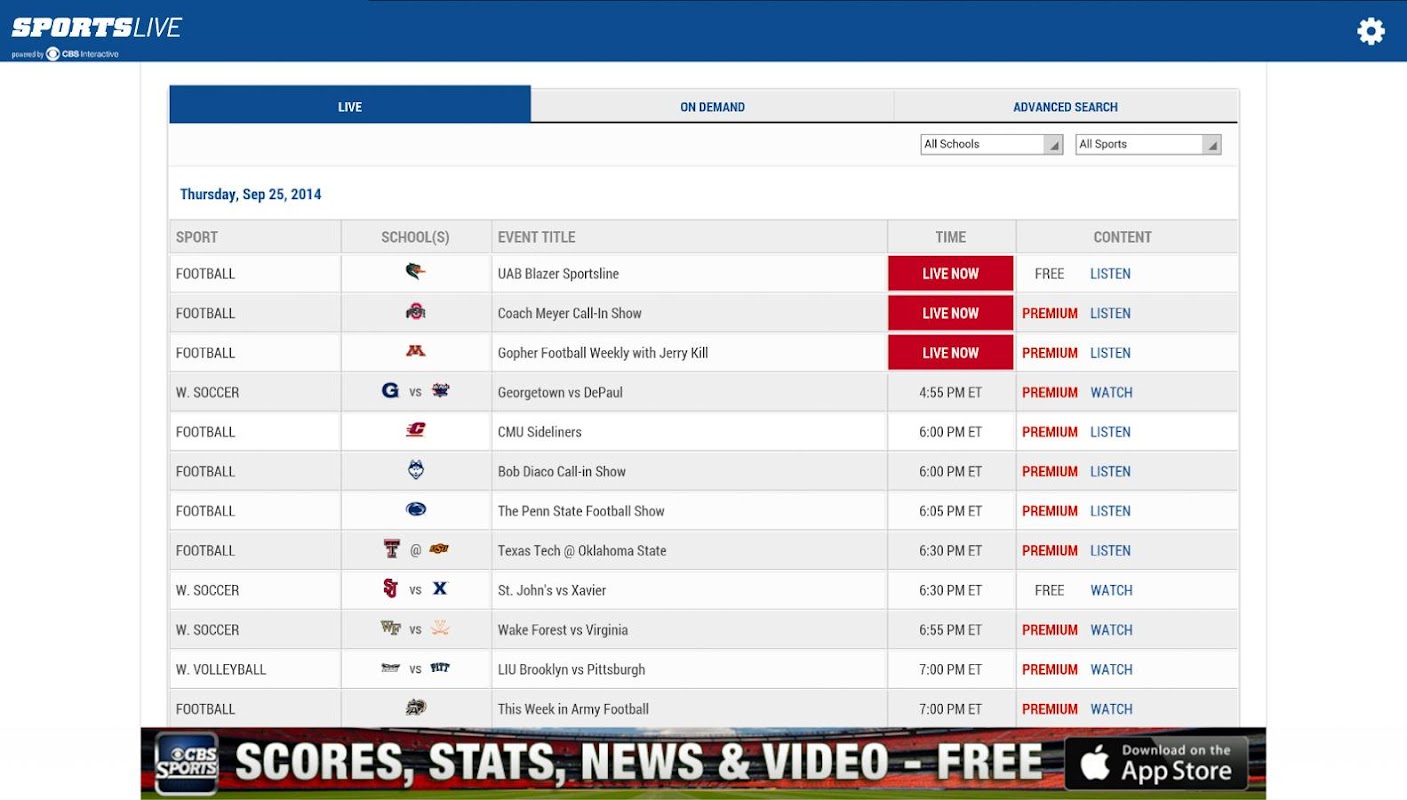Click Premium label for Coach Meyer show

coord(1050,313)
